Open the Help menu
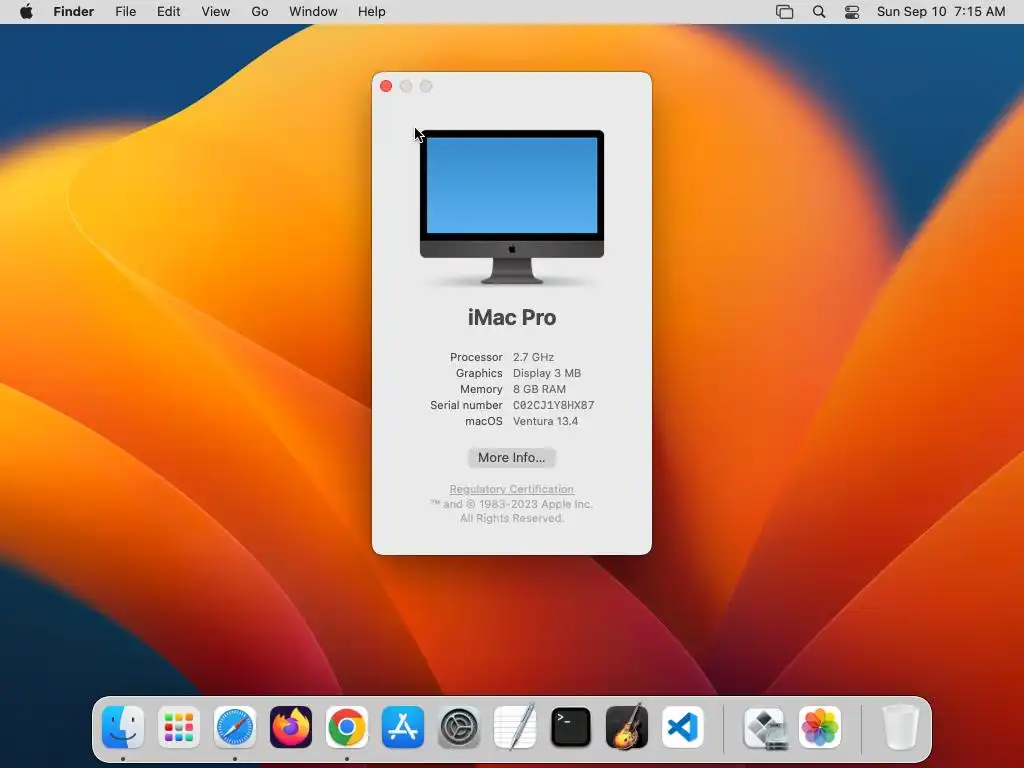The height and width of the screenshot is (768, 1024). (x=372, y=12)
